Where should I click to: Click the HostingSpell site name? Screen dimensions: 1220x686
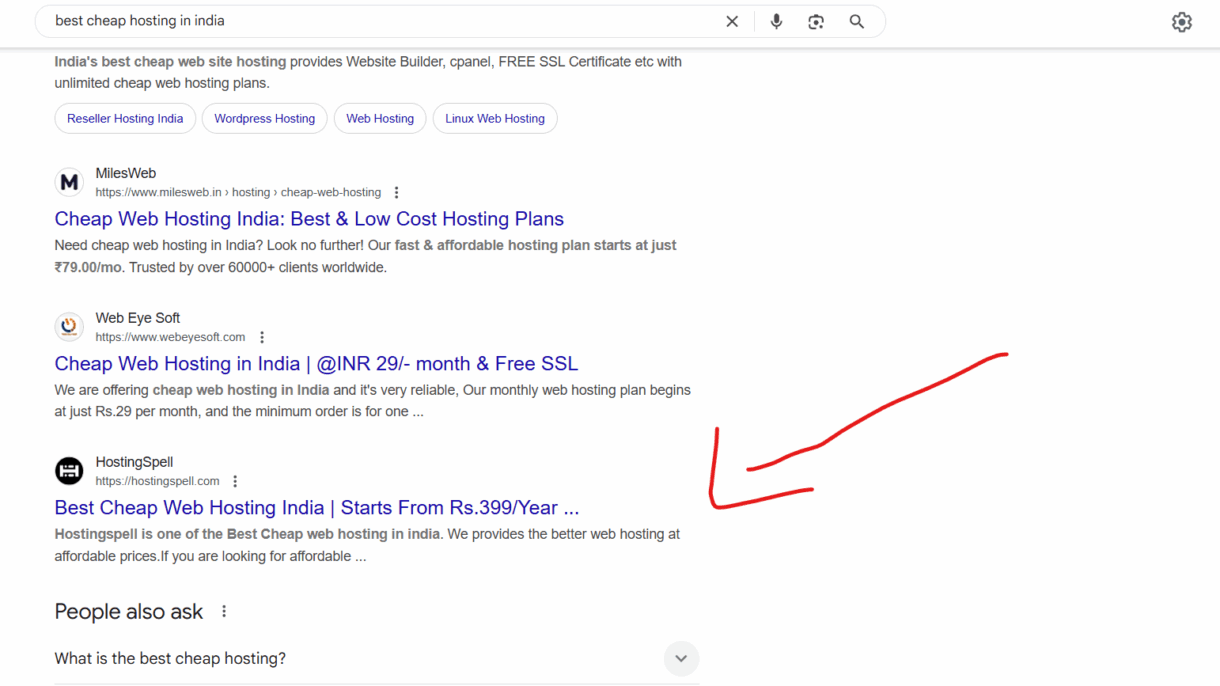[134, 462]
